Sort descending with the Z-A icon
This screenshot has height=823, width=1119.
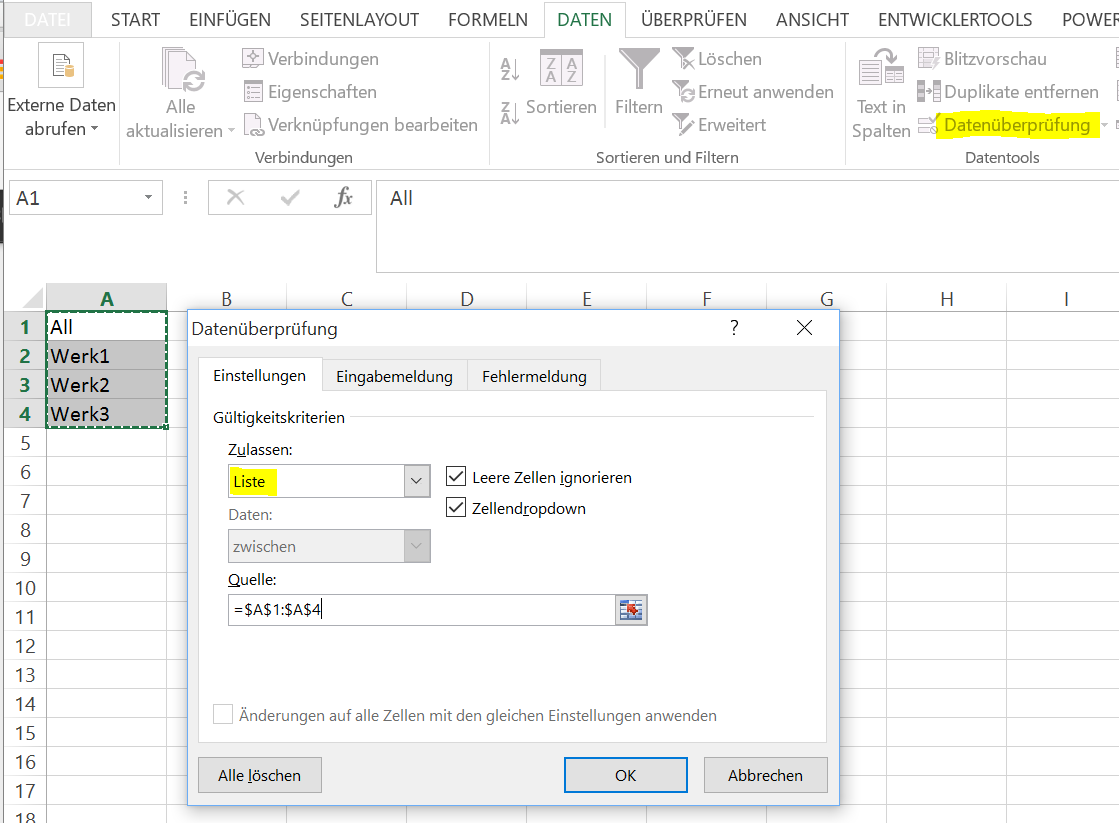(x=510, y=113)
